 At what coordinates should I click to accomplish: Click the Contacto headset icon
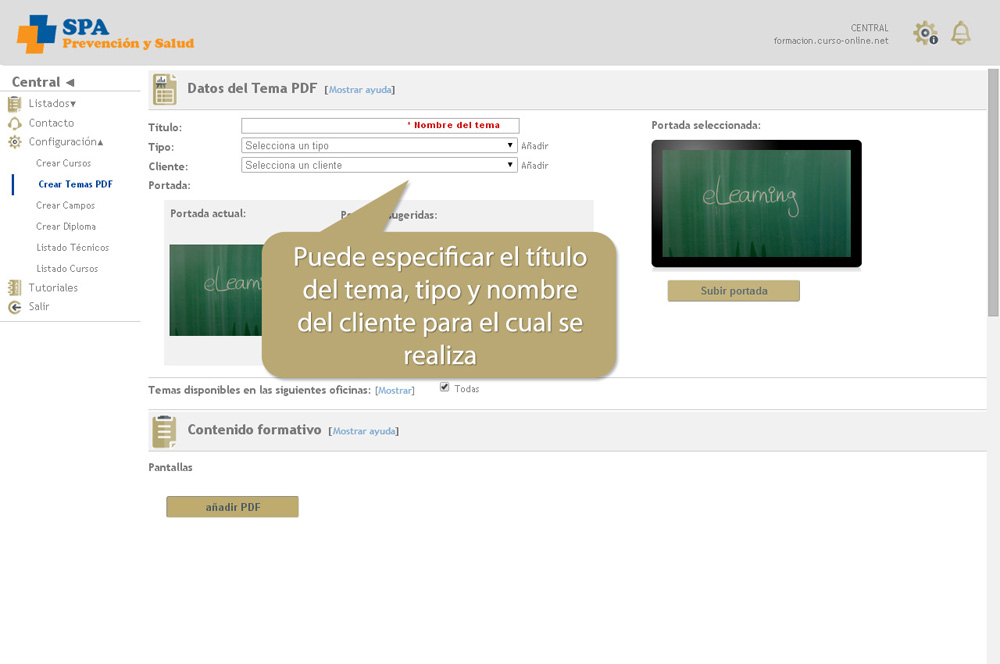pyautogui.click(x=14, y=123)
